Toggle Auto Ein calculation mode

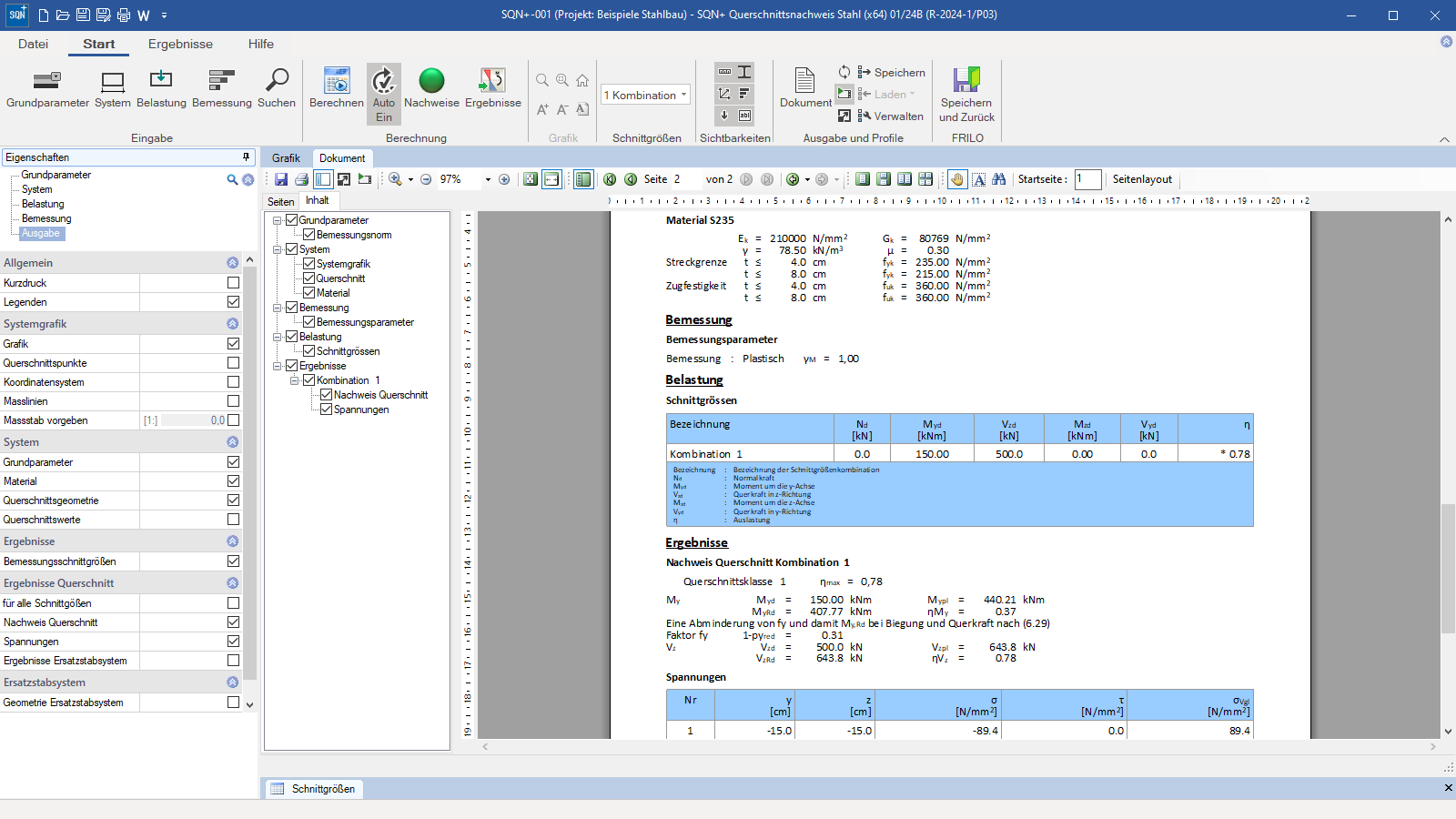coord(384,94)
